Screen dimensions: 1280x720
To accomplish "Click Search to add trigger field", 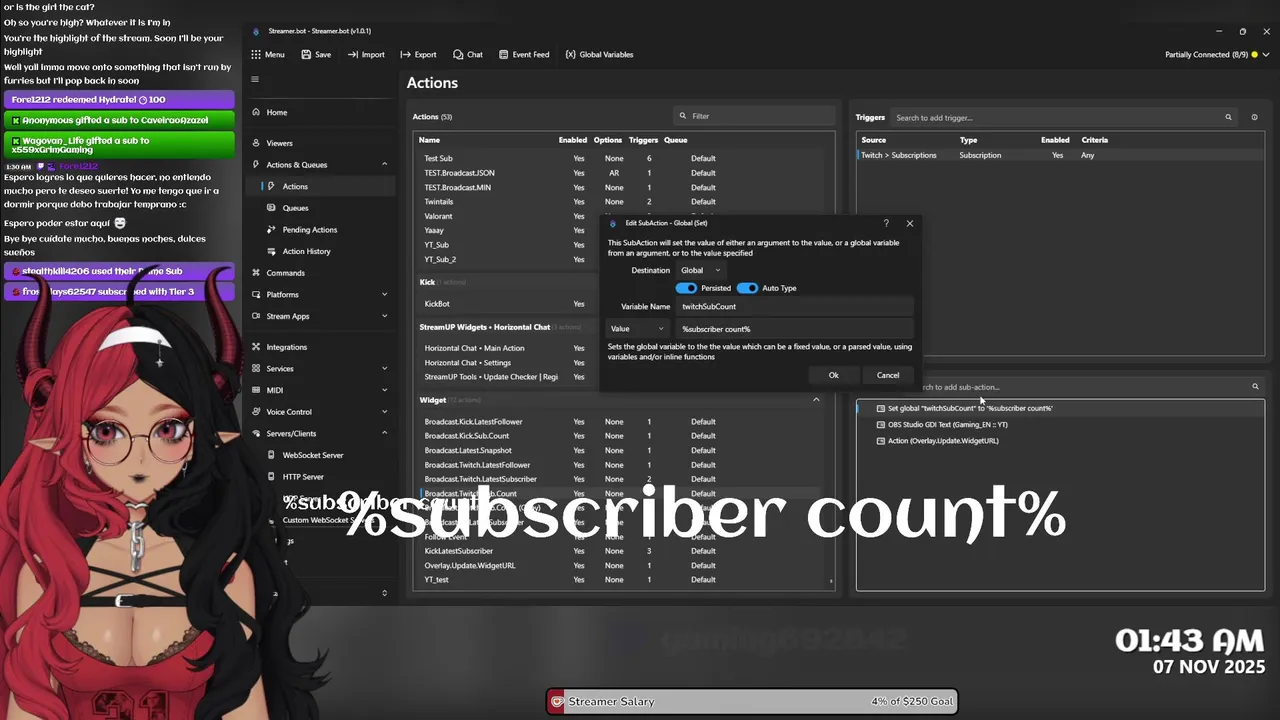I will 1064,117.
